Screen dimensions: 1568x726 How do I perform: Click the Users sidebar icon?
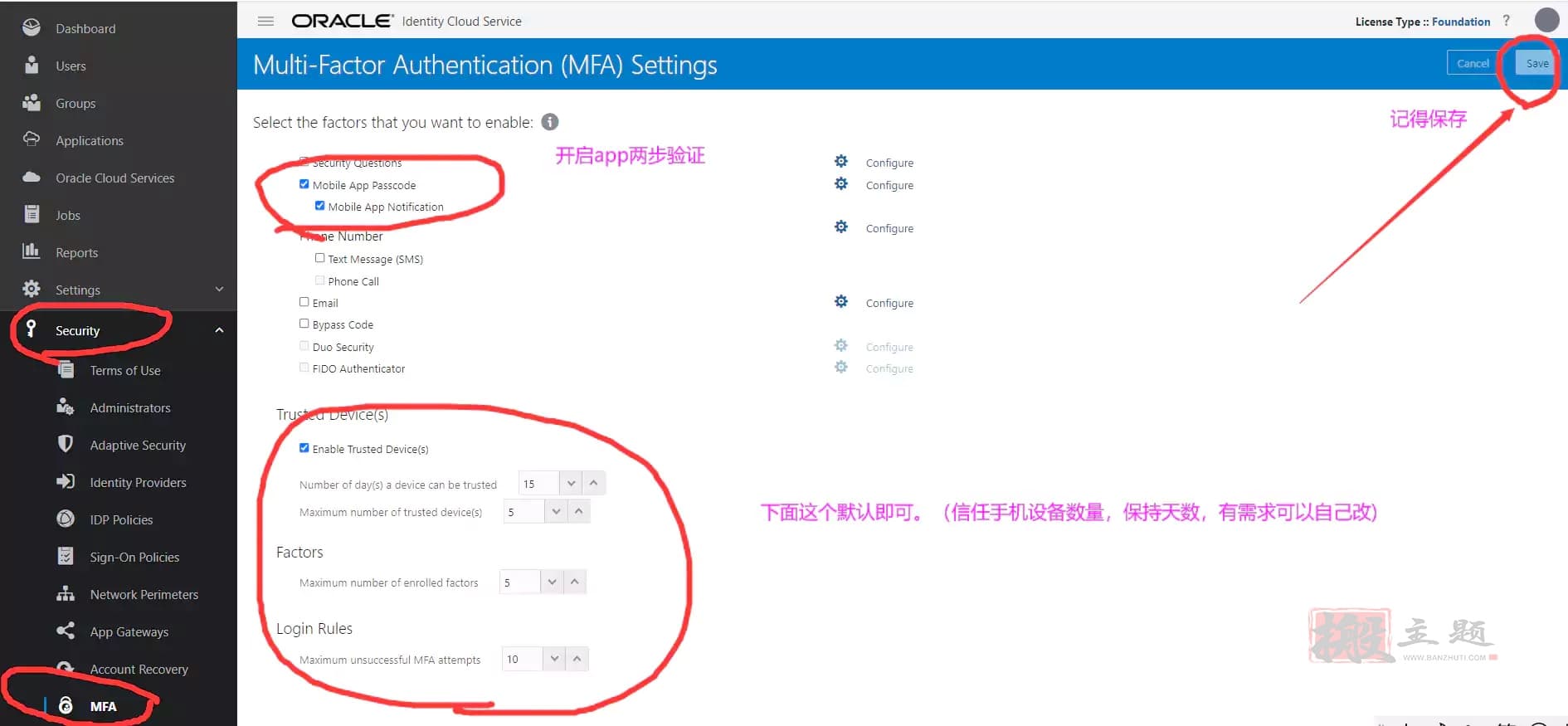tap(32, 65)
